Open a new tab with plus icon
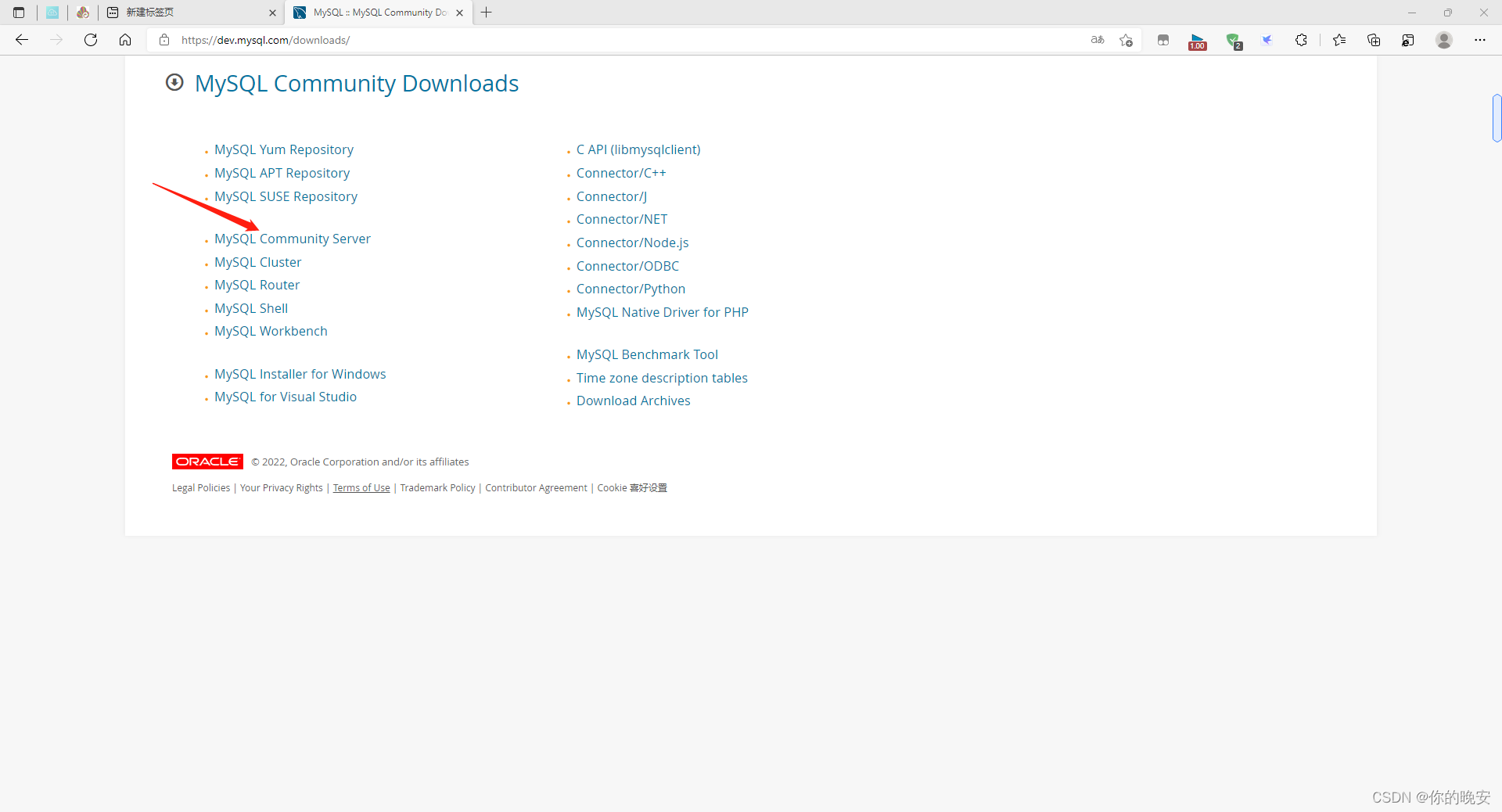 tap(487, 13)
